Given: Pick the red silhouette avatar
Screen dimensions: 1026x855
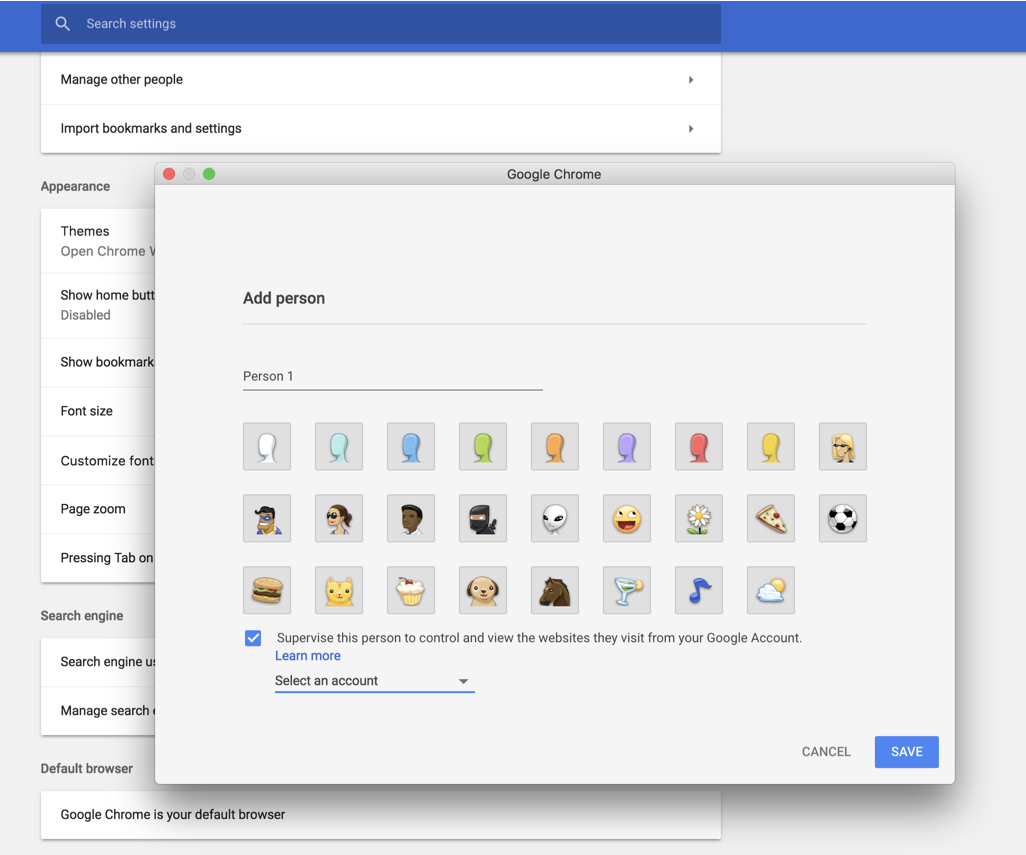Looking at the screenshot, I should click(x=699, y=446).
